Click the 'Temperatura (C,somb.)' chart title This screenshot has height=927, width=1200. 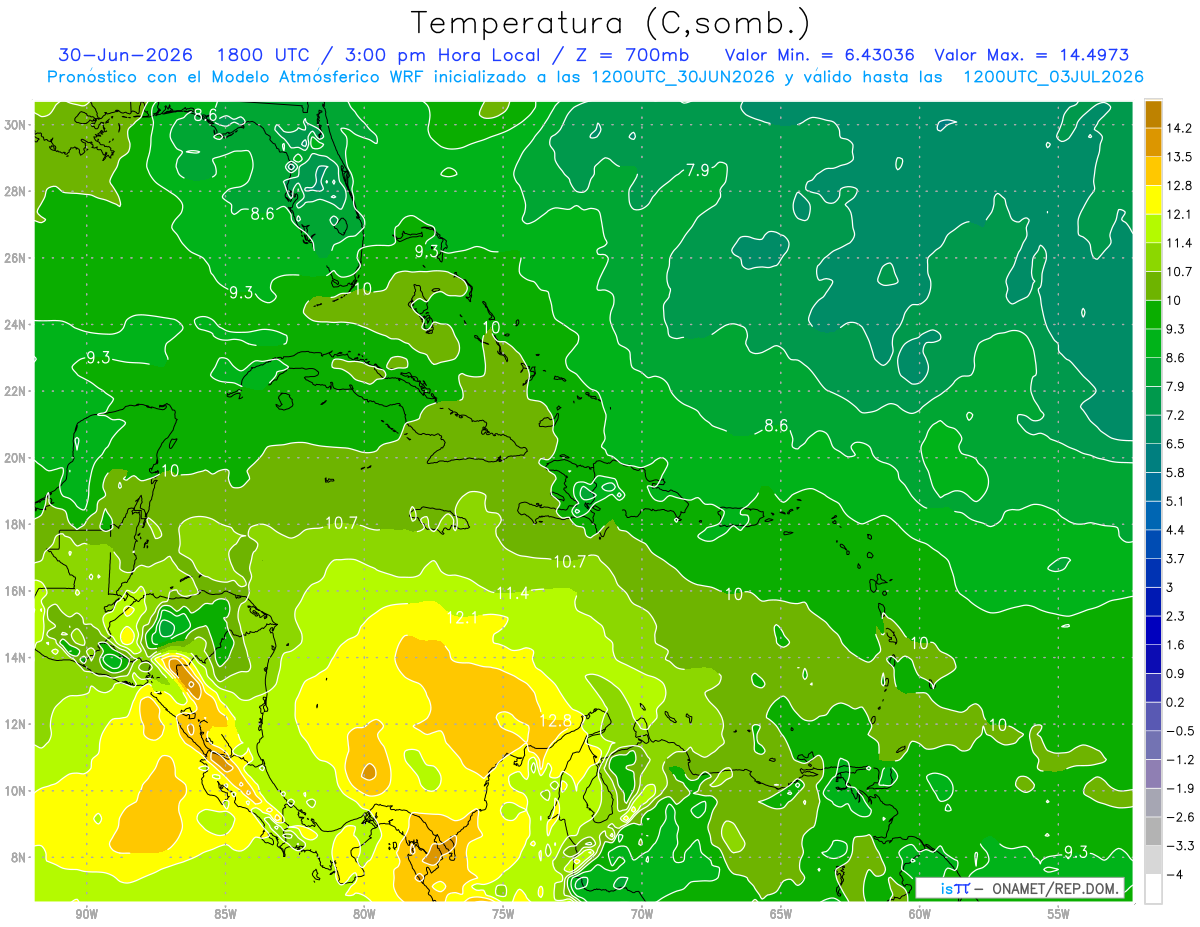point(611,23)
